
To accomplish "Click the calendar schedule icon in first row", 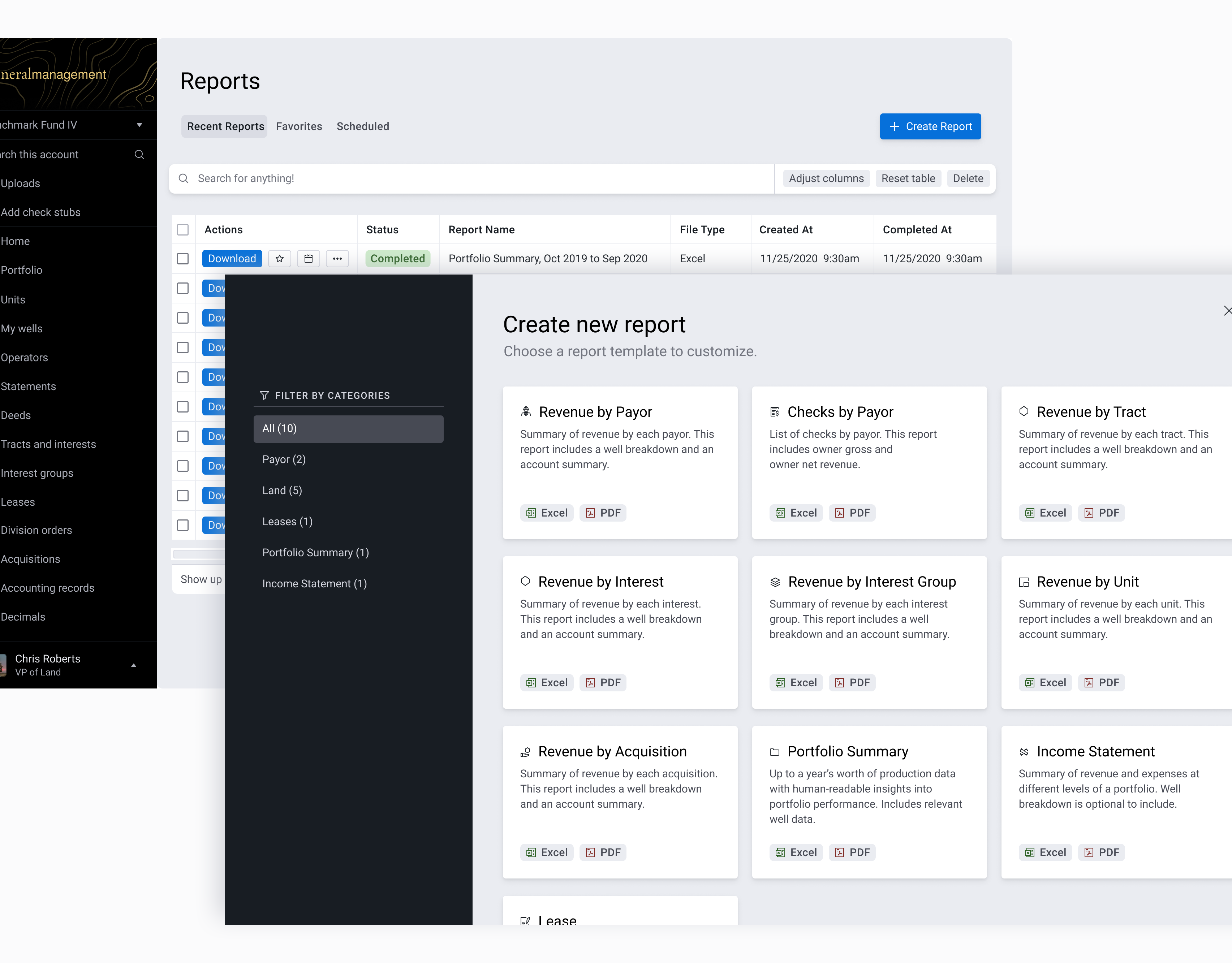I will point(309,258).
